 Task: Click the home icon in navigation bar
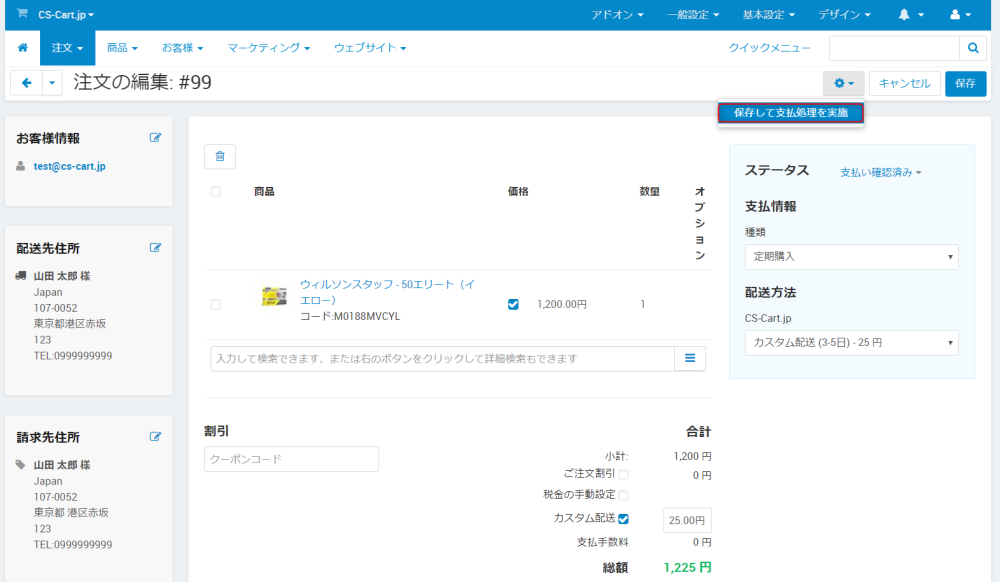22,48
